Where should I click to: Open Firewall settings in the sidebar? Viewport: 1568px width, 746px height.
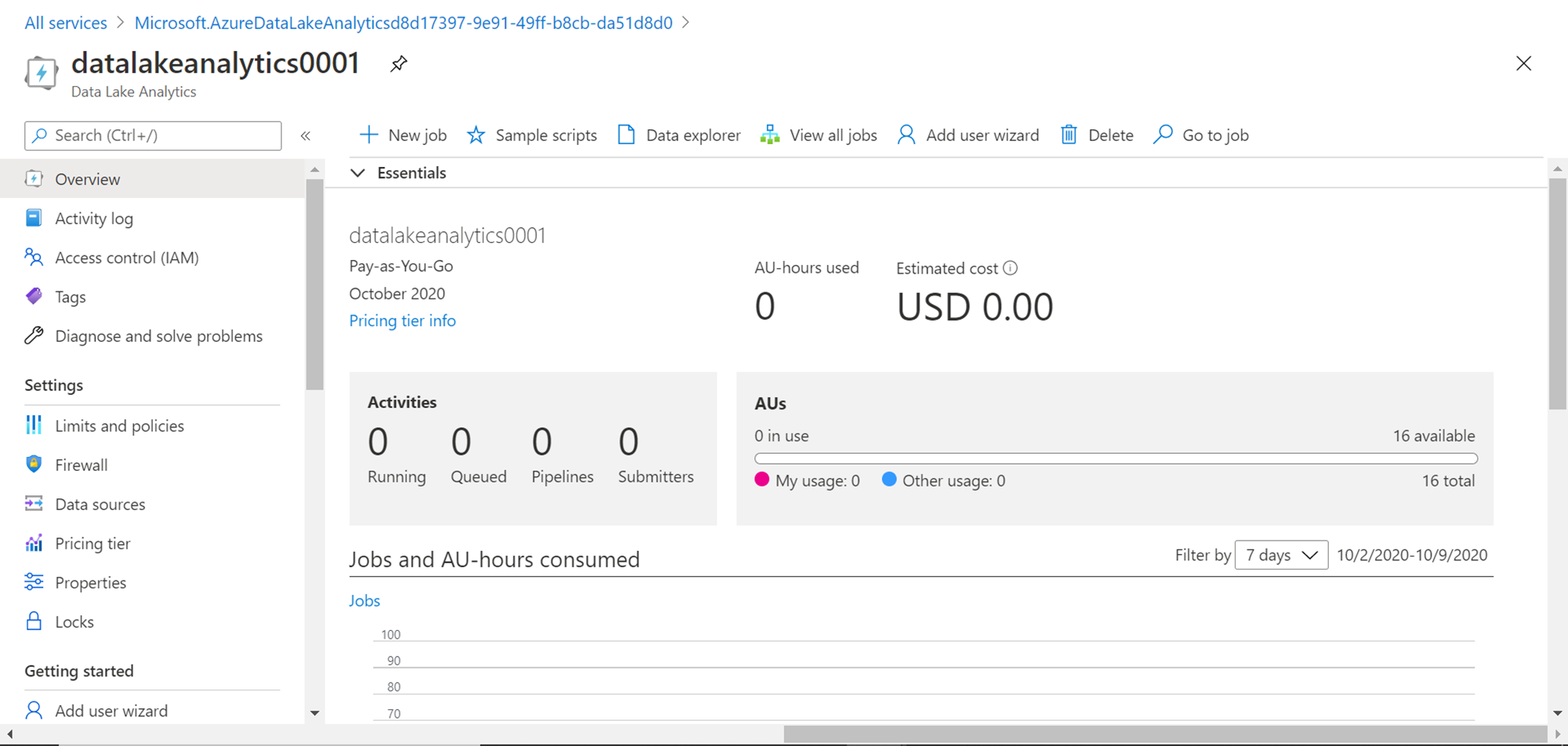click(x=81, y=465)
